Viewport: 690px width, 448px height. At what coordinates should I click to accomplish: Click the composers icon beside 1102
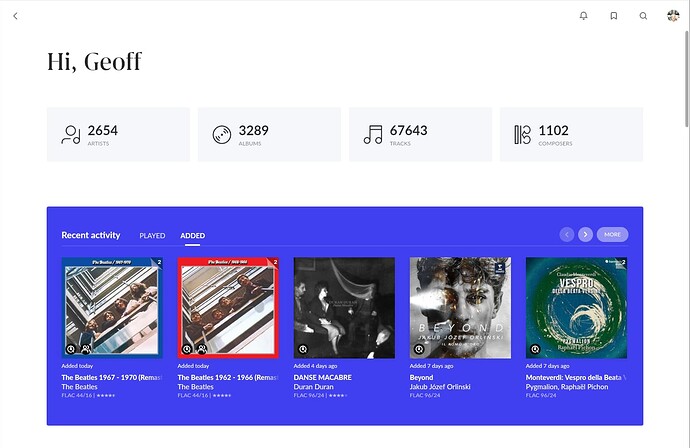(522, 135)
